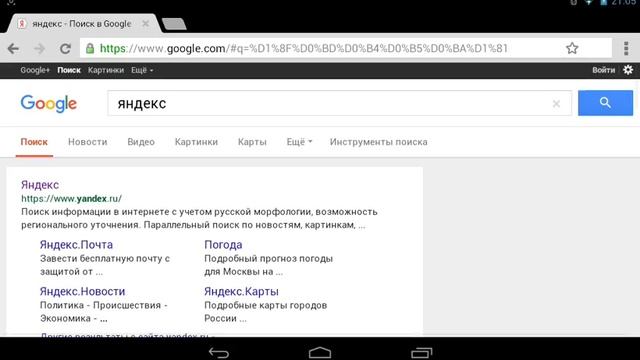Tap the Android home navigation button
Image resolution: width=640 pixels, height=360 pixels.
(320, 352)
